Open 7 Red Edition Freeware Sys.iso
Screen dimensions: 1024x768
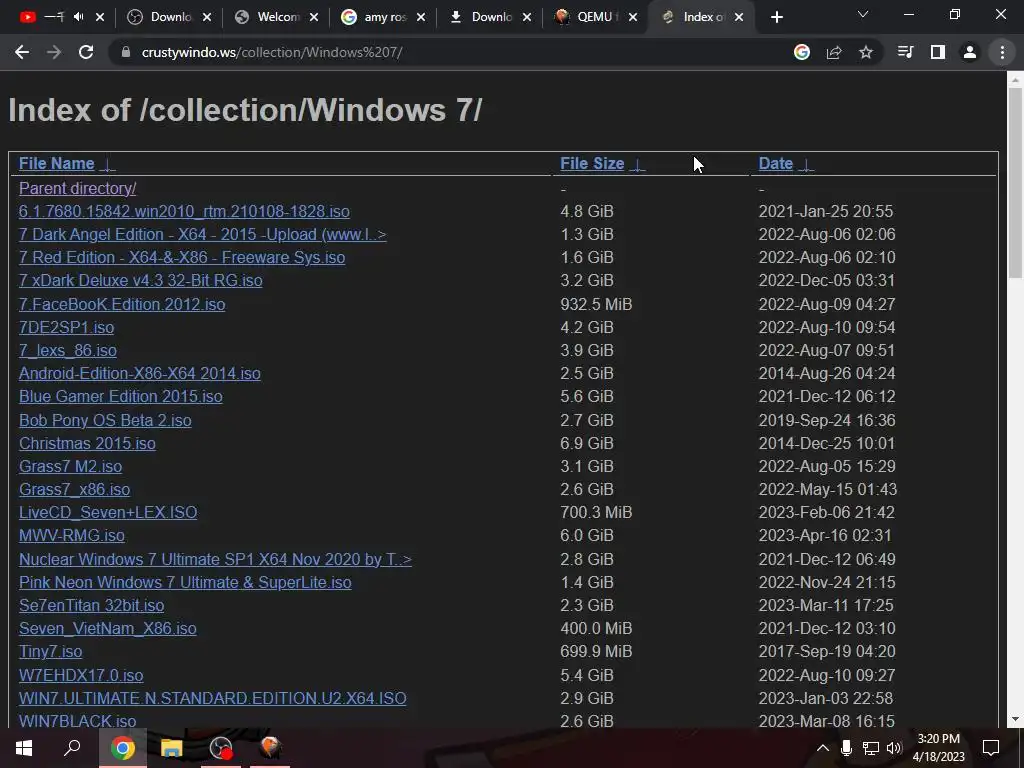point(182,257)
